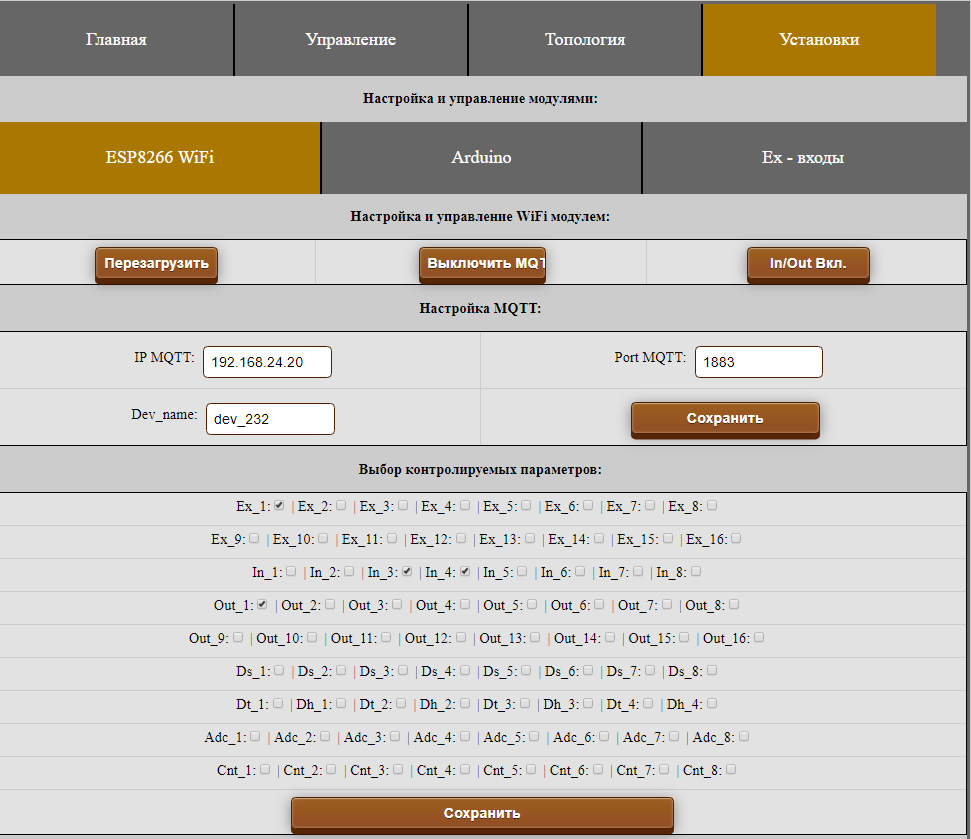Enable the Ds_1 checkbox
The height and width of the screenshot is (839, 971).
(x=279, y=670)
